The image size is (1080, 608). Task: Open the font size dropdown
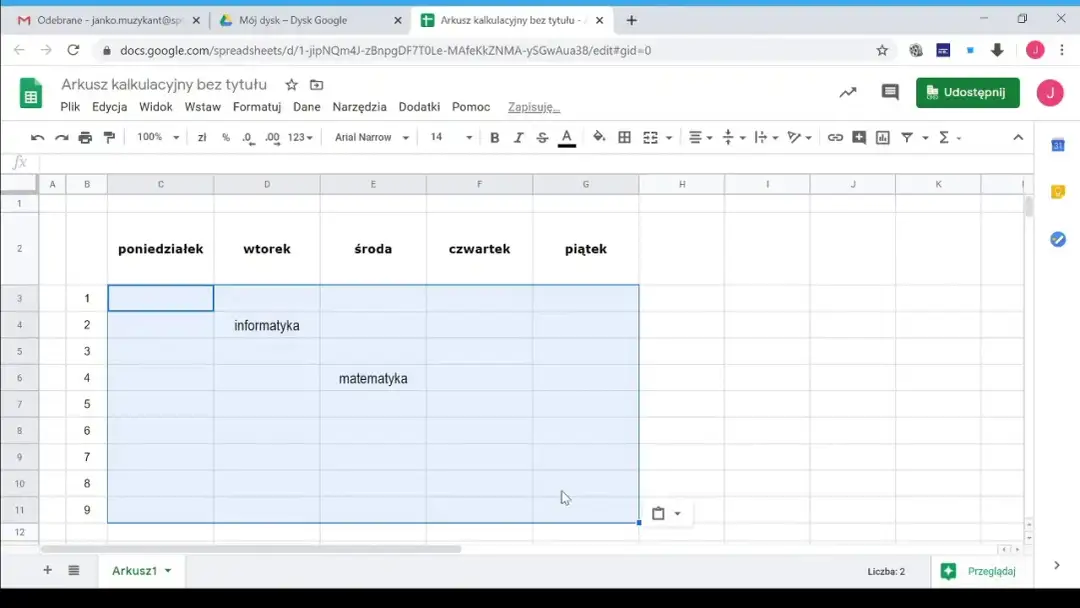tap(450, 137)
